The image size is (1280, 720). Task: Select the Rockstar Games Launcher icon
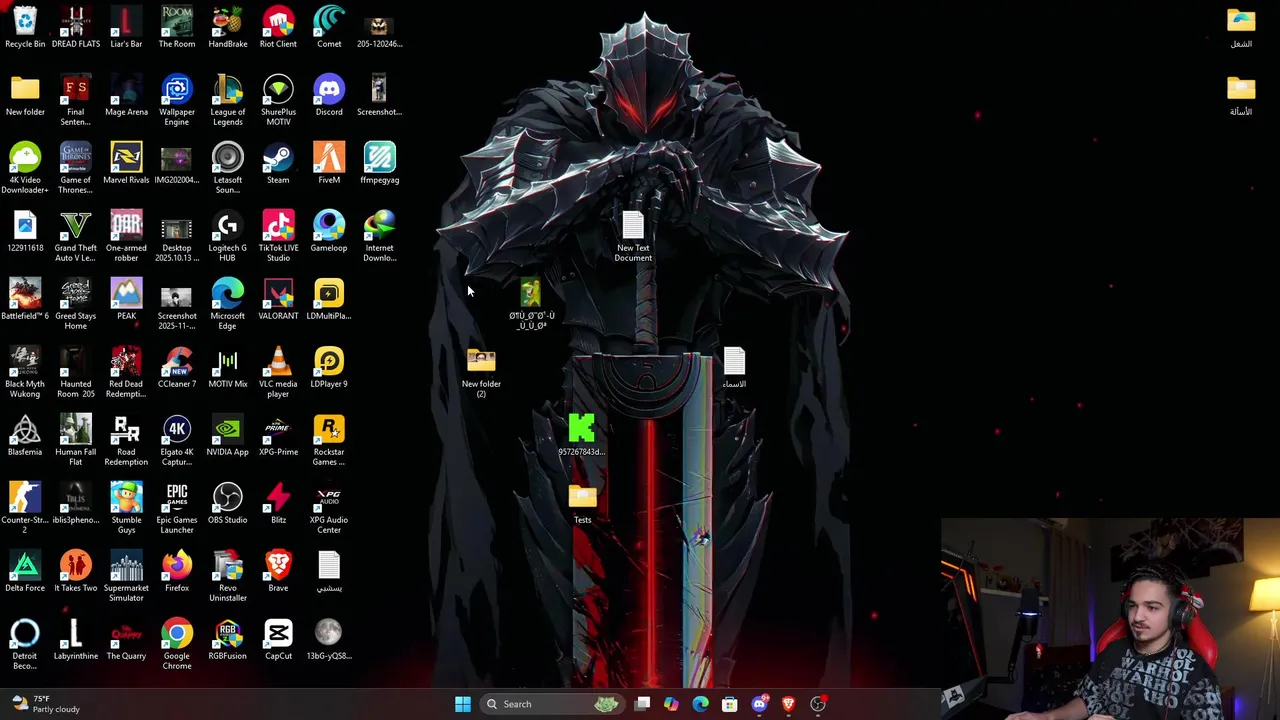pyautogui.click(x=329, y=440)
